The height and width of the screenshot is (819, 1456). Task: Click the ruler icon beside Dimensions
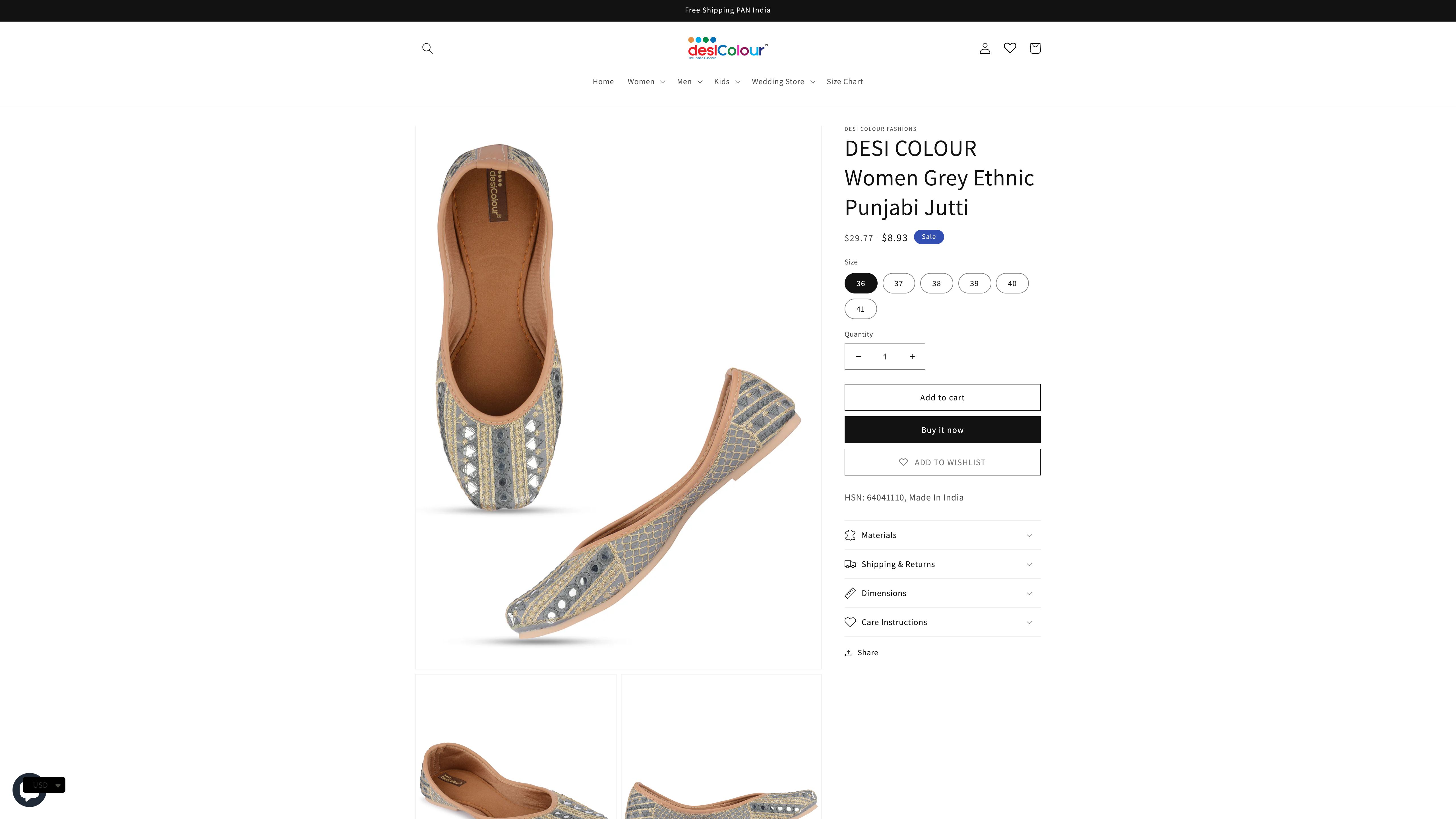click(851, 593)
